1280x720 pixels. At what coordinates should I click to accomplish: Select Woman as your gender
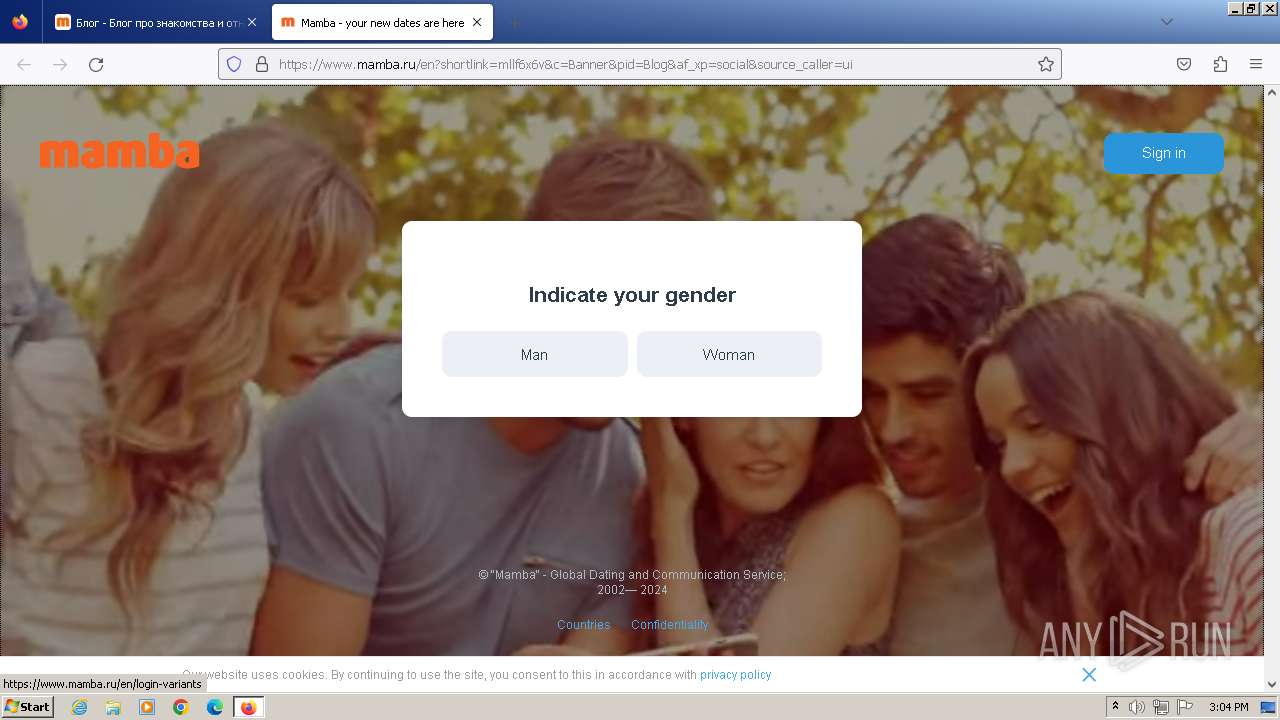click(729, 354)
